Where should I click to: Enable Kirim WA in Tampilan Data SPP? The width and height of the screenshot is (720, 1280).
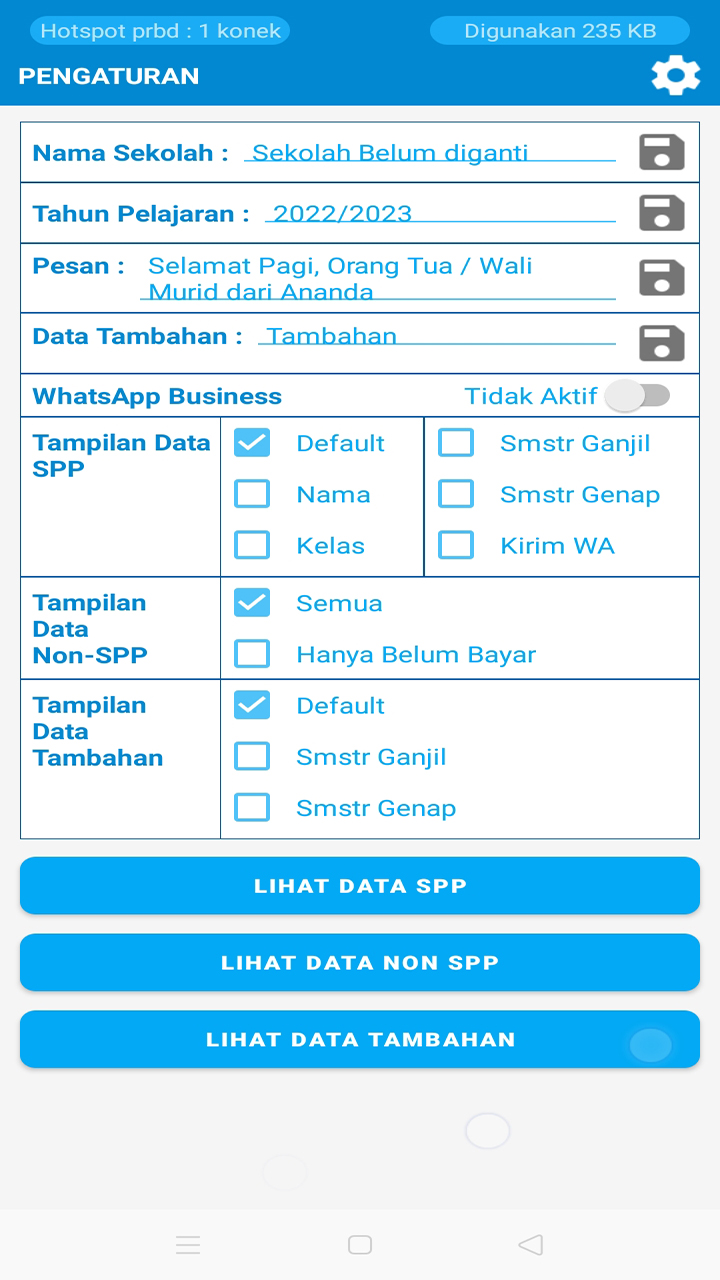456,544
